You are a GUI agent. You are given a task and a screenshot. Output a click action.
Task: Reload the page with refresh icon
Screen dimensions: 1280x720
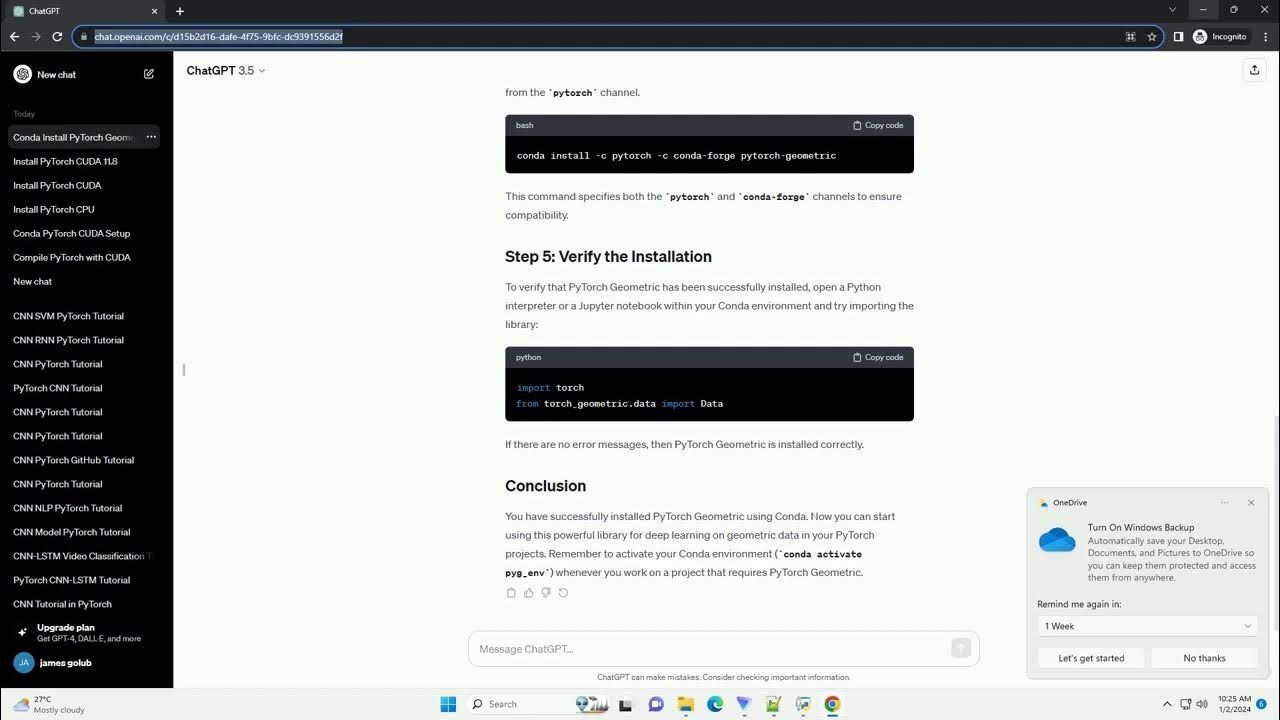57,36
